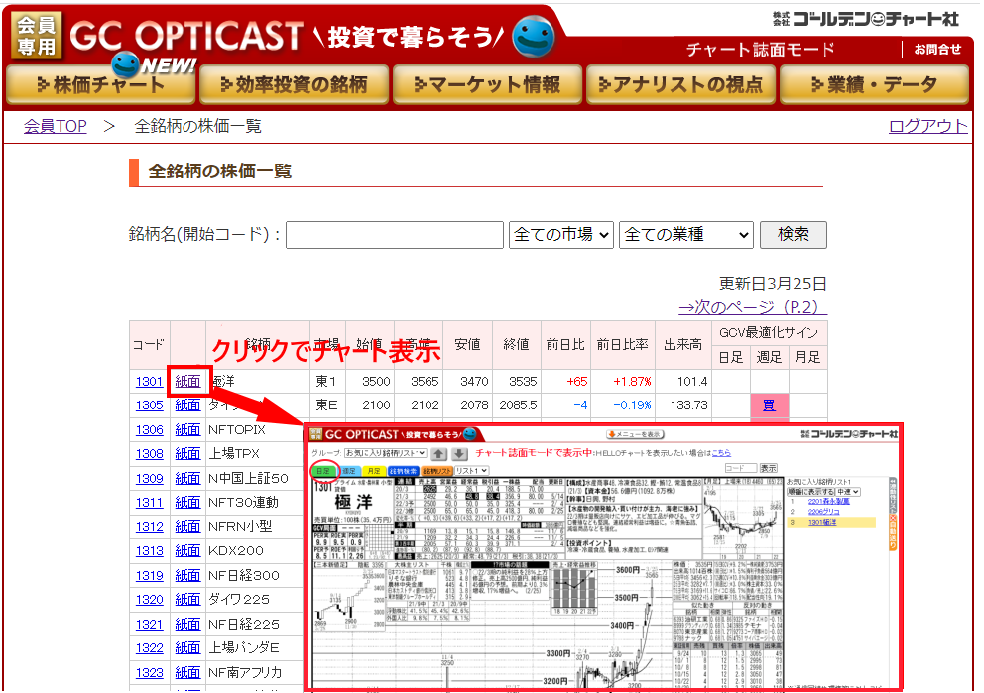This screenshot has width=984, height=693.
Task: Go to 会員TOP via breadcrumb
Action: [55, 126]
